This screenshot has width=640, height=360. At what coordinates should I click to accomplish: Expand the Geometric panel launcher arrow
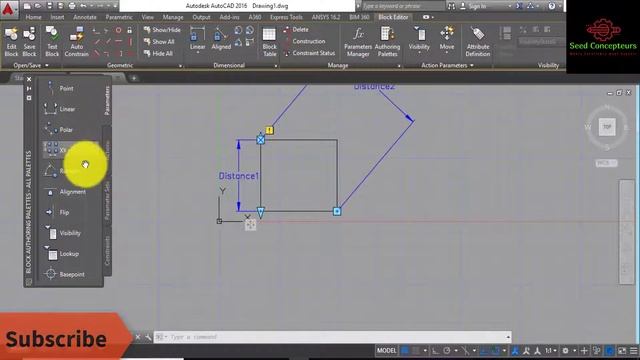(x=180, y=66)
